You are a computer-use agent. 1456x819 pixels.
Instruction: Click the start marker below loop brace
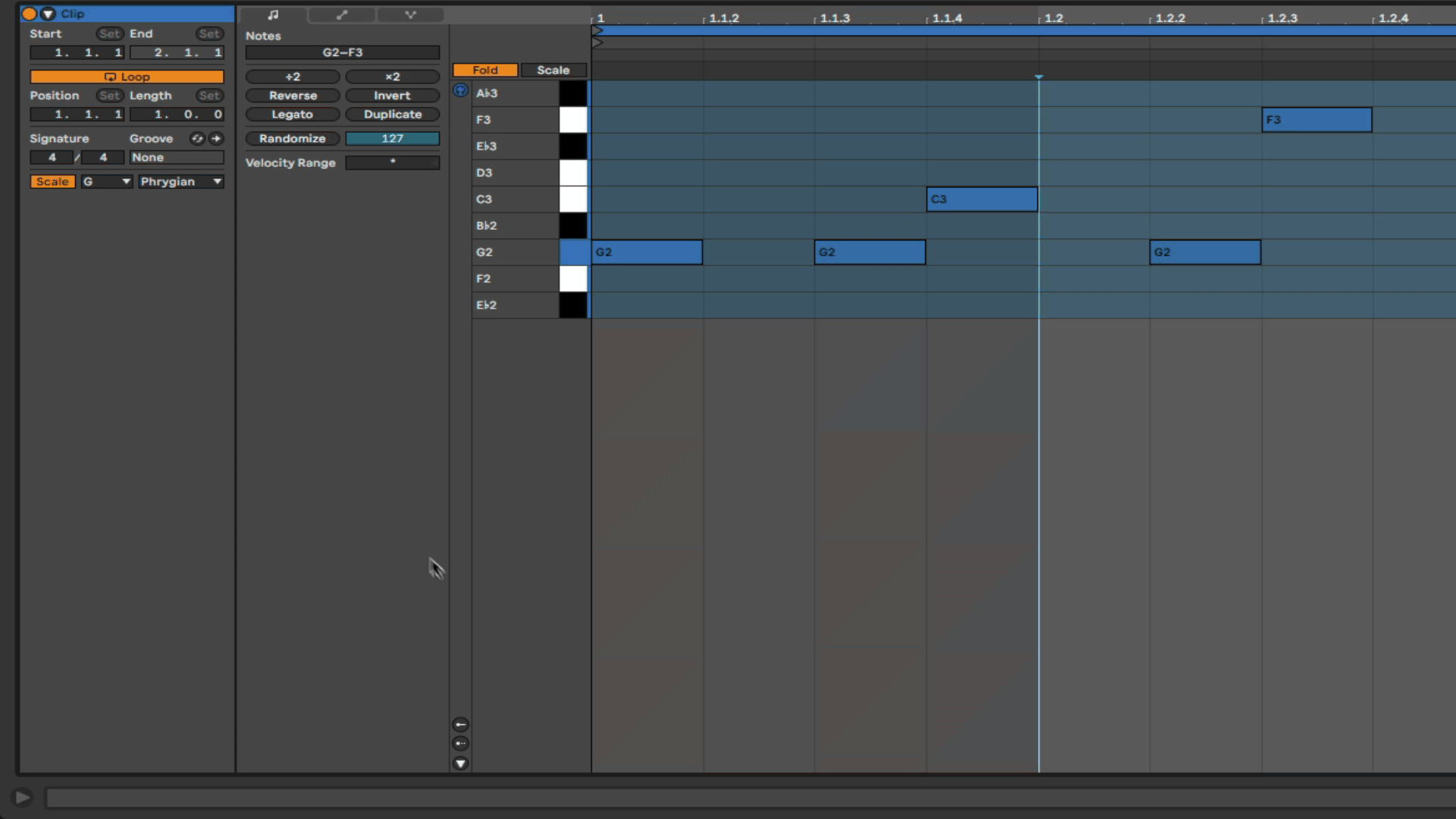click(x=598, y=42)
